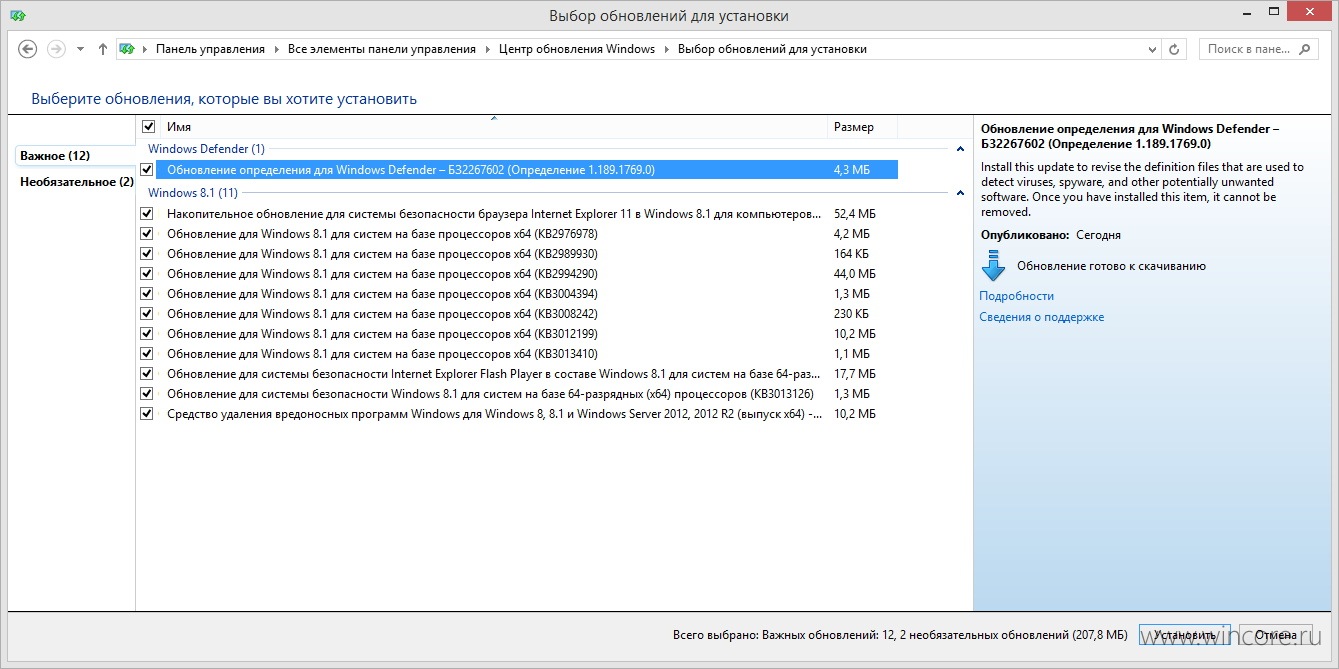Open the dropdown arrow before Панель управления
Screen dimensions: 1339x669
coord(146,49)
